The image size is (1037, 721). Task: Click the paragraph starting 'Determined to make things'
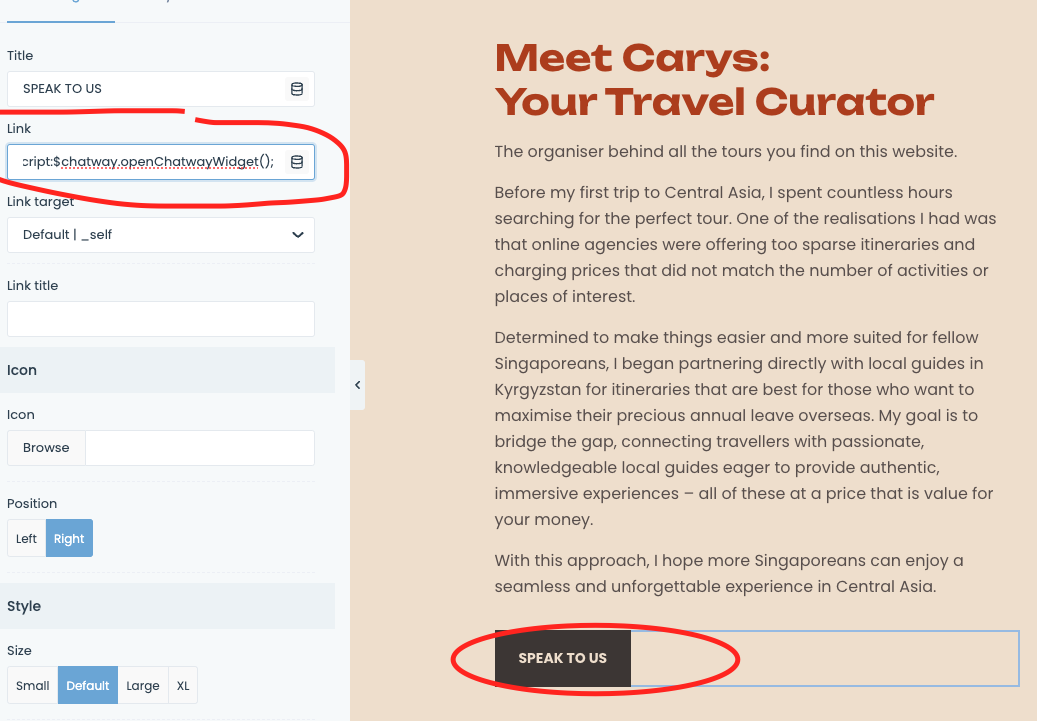click(743, 428)
